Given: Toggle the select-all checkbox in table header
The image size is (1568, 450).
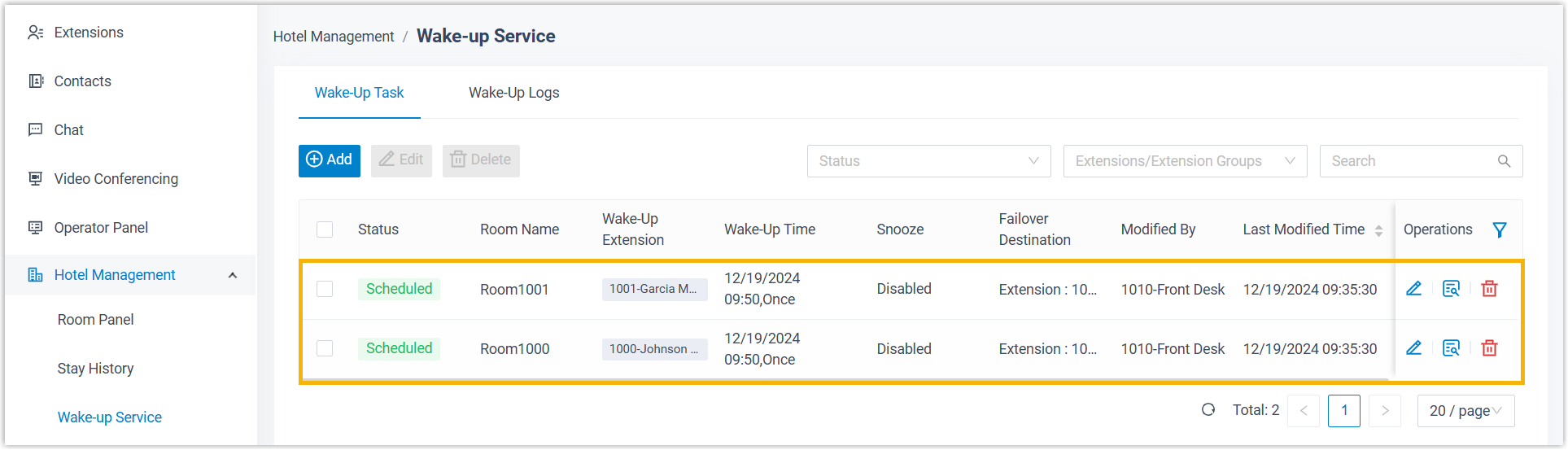Looking at the screenshot, I should (325, 229).
